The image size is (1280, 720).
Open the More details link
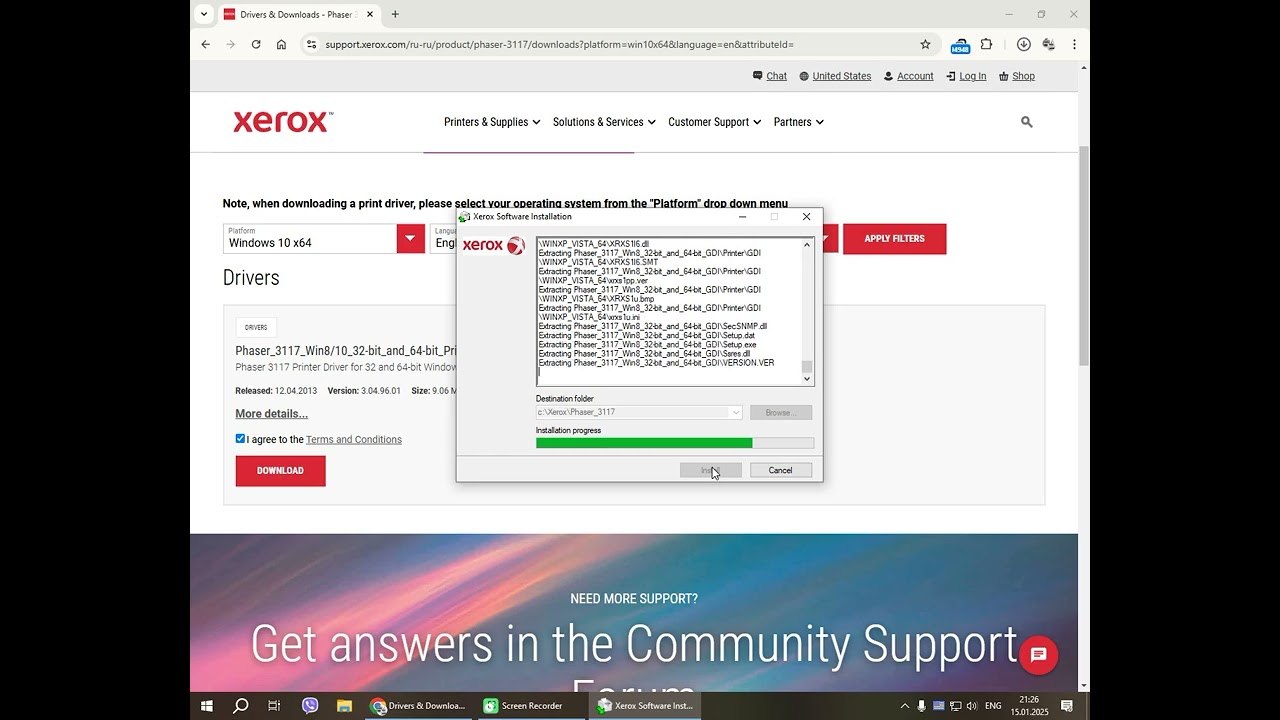[271, 414]
